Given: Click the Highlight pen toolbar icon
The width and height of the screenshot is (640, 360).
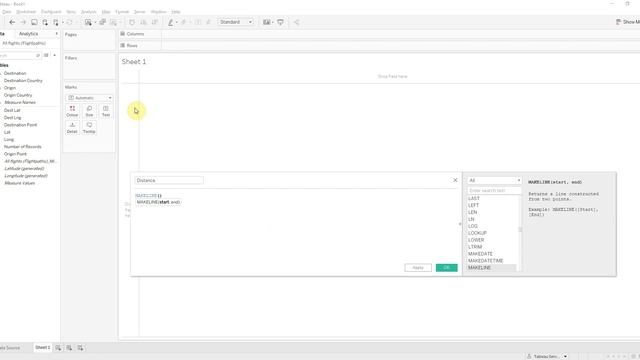Looking at the screenshot, I should (171, 22).
